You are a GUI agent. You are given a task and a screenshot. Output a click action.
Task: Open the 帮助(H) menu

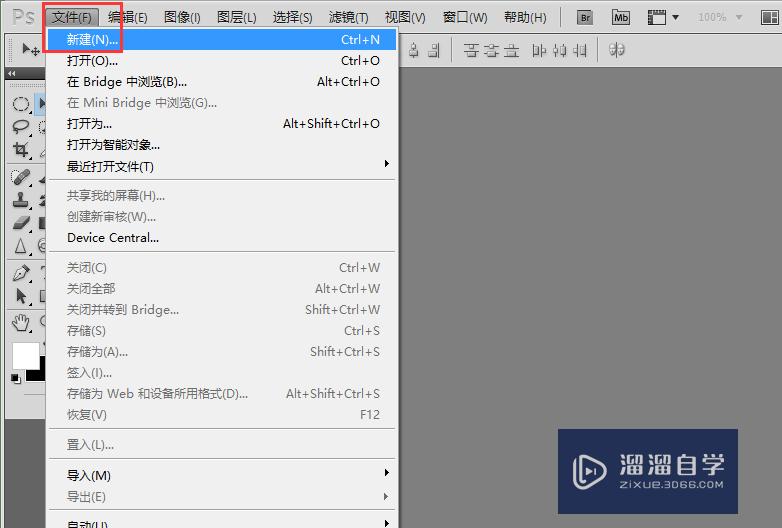pos(525,17)
